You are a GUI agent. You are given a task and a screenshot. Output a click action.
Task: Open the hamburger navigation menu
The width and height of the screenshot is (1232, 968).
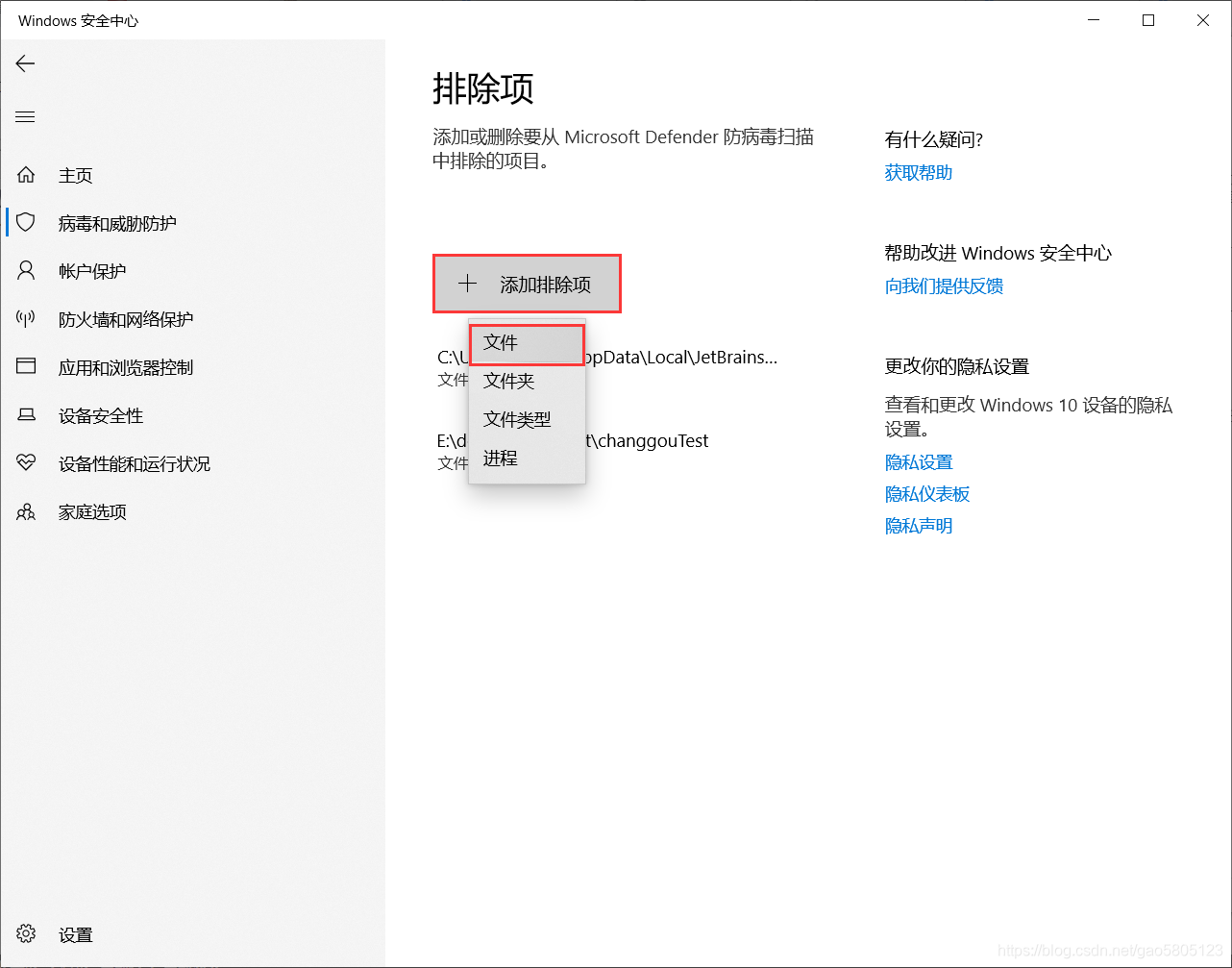(24, 116)
